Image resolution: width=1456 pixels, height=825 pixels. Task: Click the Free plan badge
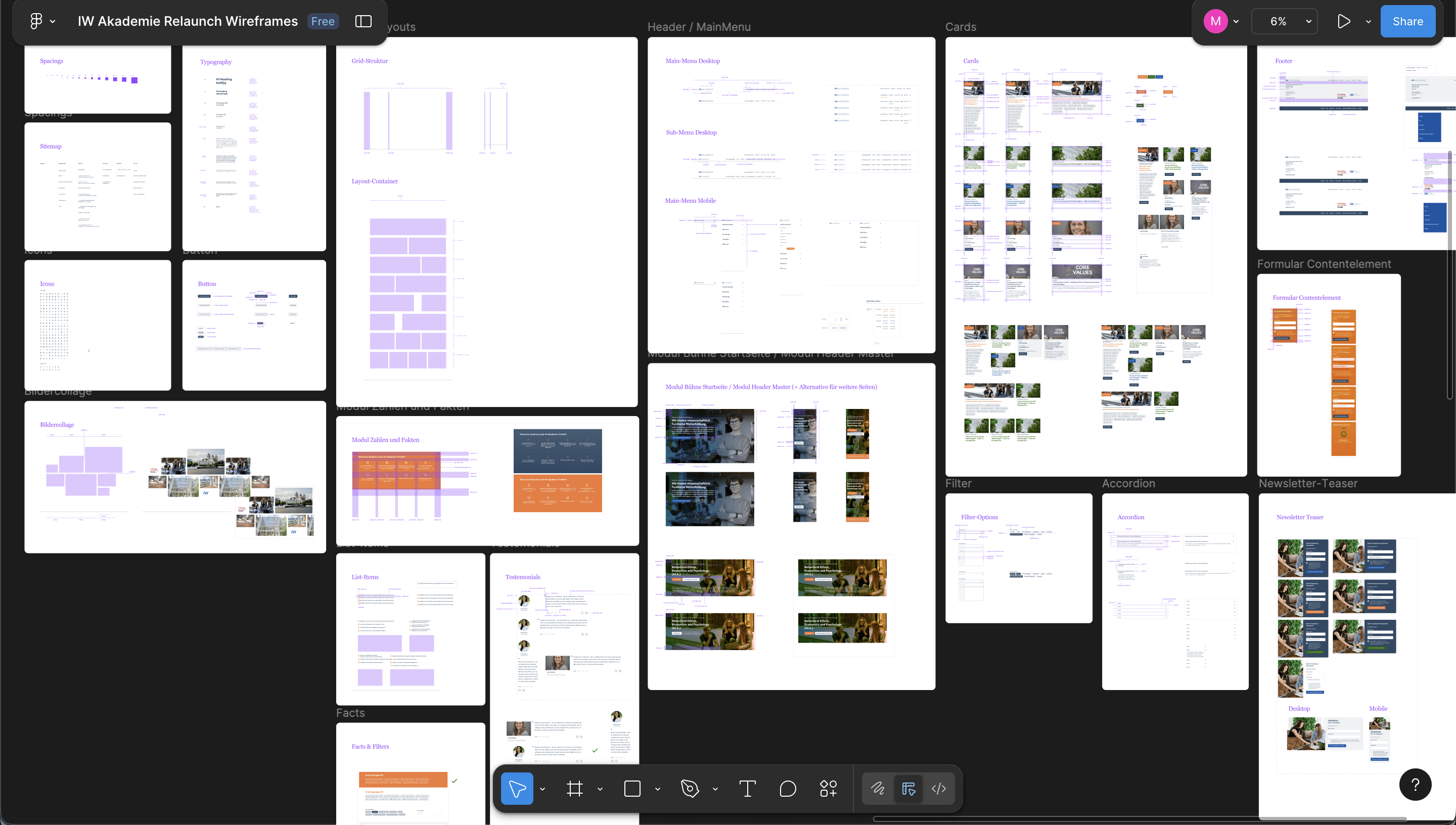(x=323, y=21)
